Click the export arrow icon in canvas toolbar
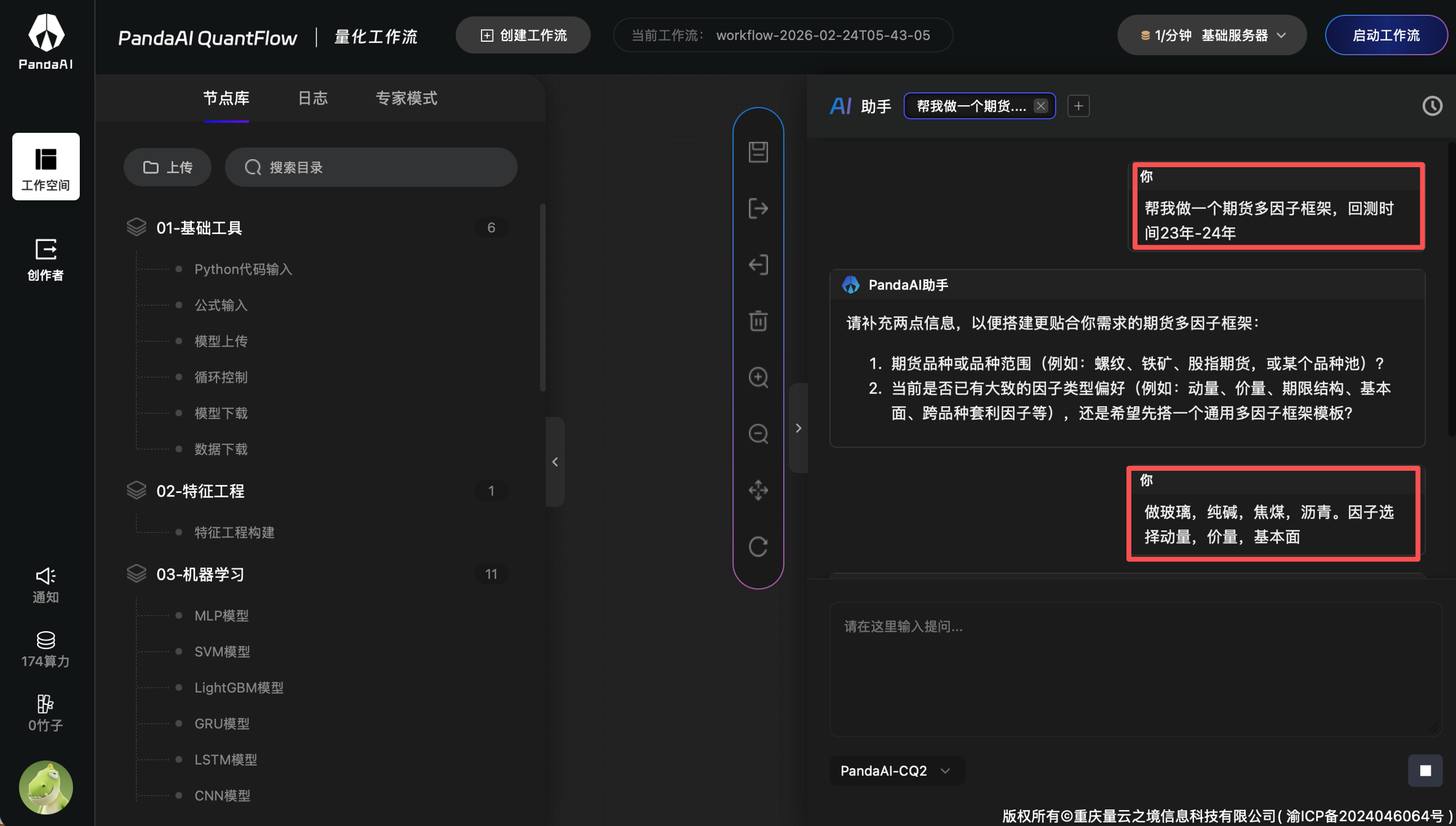This screenshot has height=826, width=1456. click(758, 208)
